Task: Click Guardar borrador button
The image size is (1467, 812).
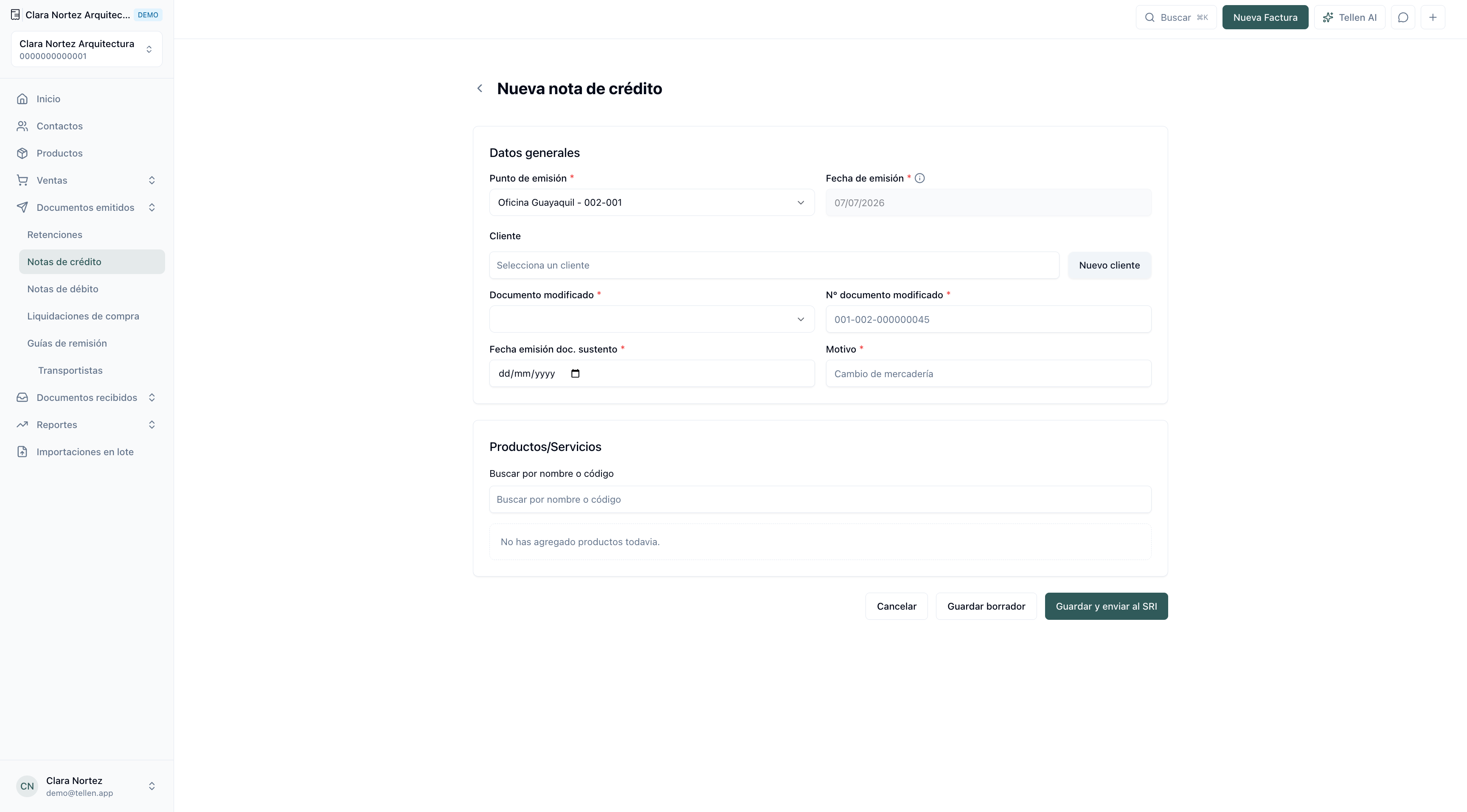Action: coord(986,606)
